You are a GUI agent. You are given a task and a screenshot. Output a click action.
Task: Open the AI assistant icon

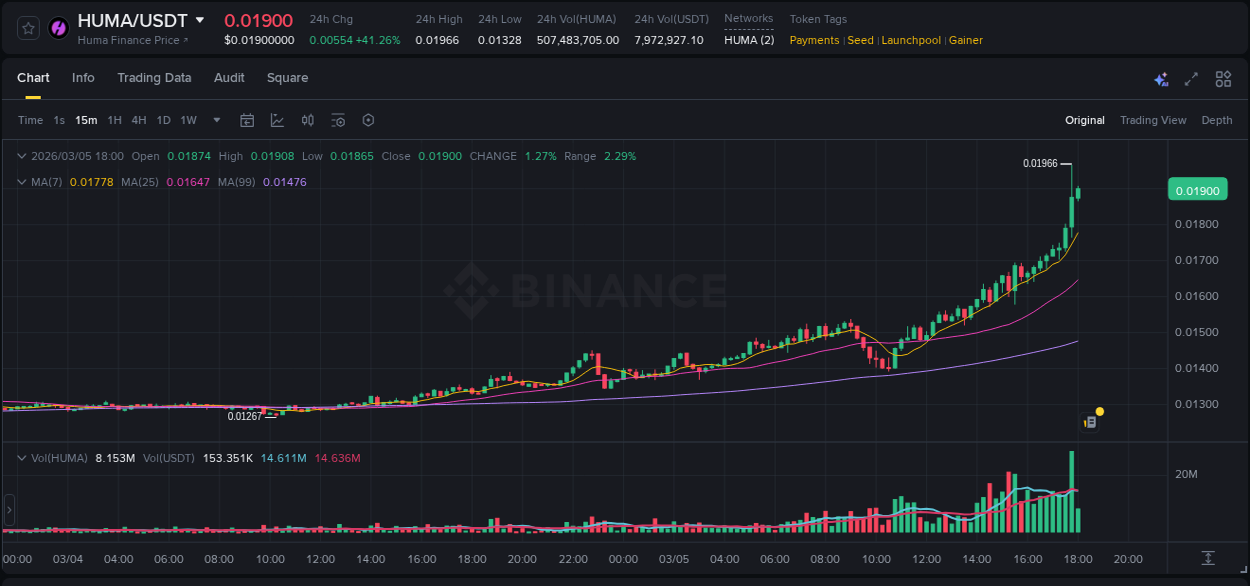(x=1160, y=79)
